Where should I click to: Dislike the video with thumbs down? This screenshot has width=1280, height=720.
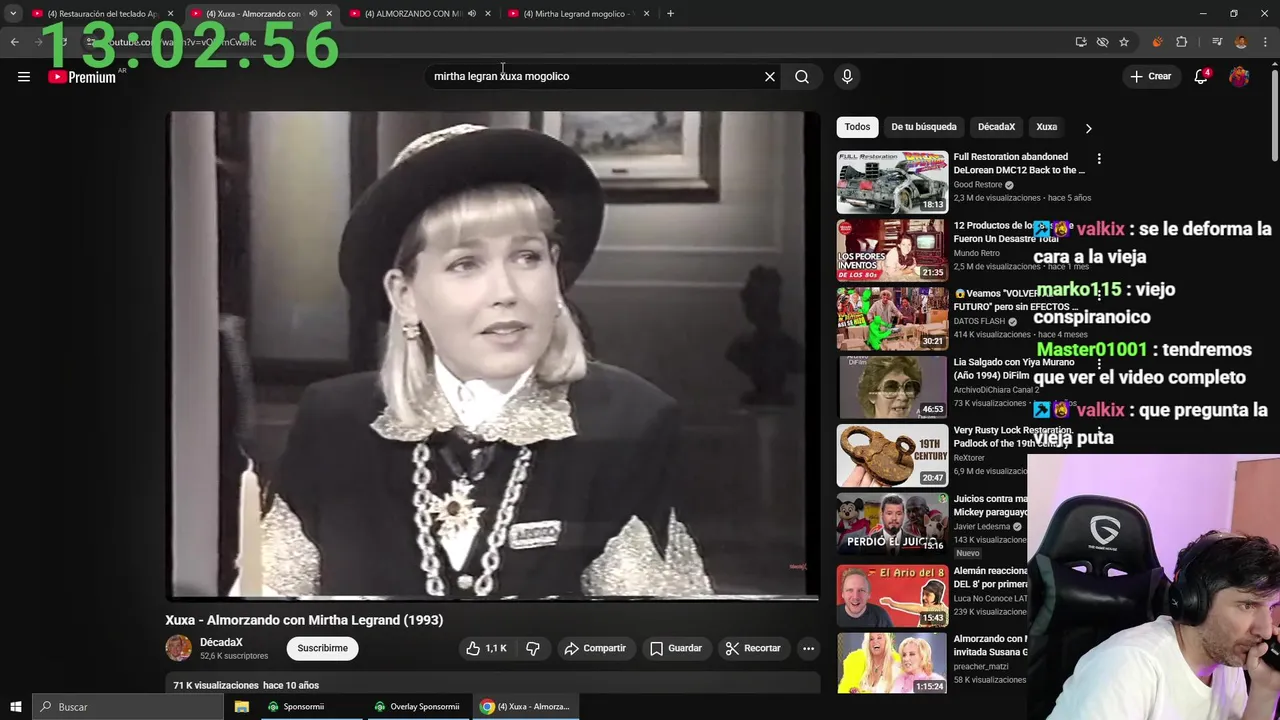533,648
